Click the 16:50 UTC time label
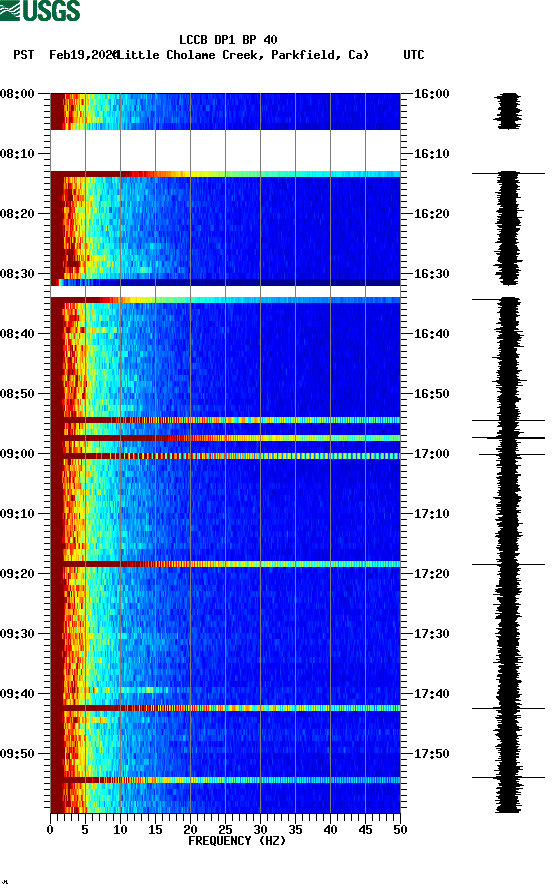Screen dimensions: 552x893 point(431,394)
